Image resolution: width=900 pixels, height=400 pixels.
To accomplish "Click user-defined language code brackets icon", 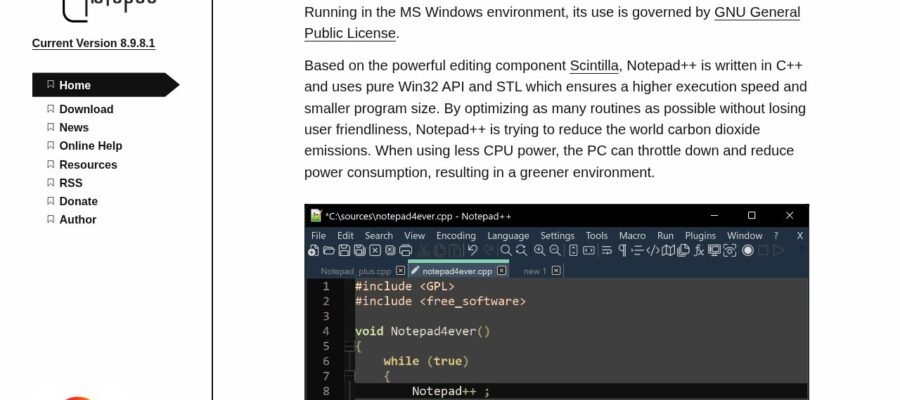I will tap(653, 250).
